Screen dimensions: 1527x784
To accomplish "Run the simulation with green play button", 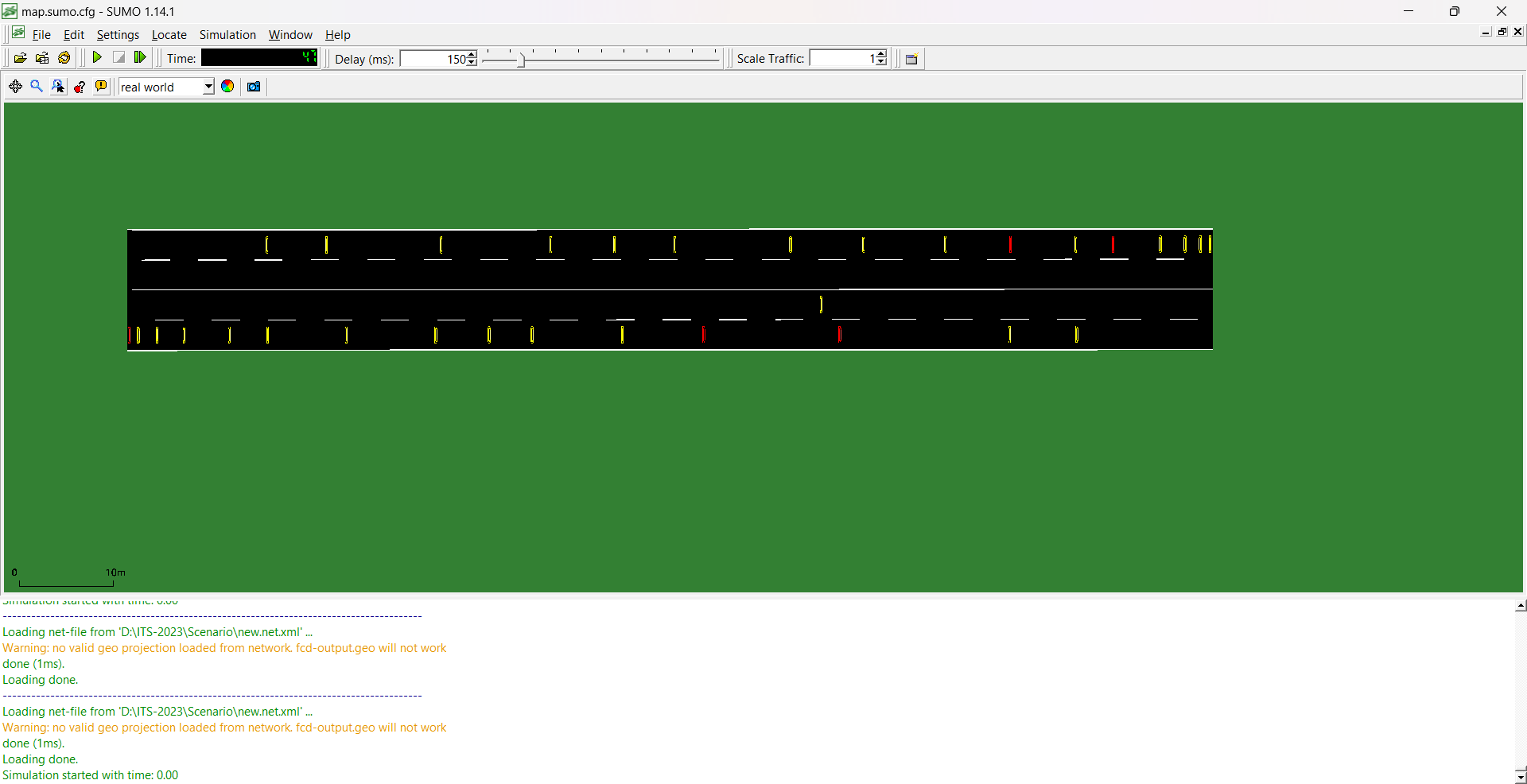I will [x=97, y=58].
